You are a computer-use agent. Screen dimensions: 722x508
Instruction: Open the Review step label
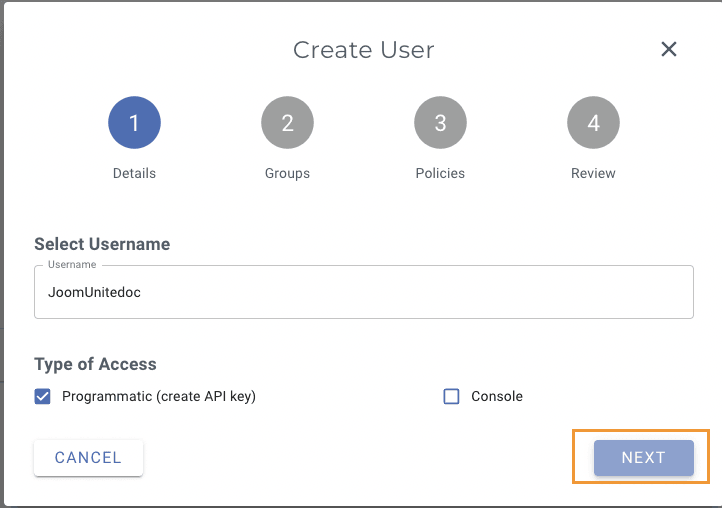[x=593, y=173]
